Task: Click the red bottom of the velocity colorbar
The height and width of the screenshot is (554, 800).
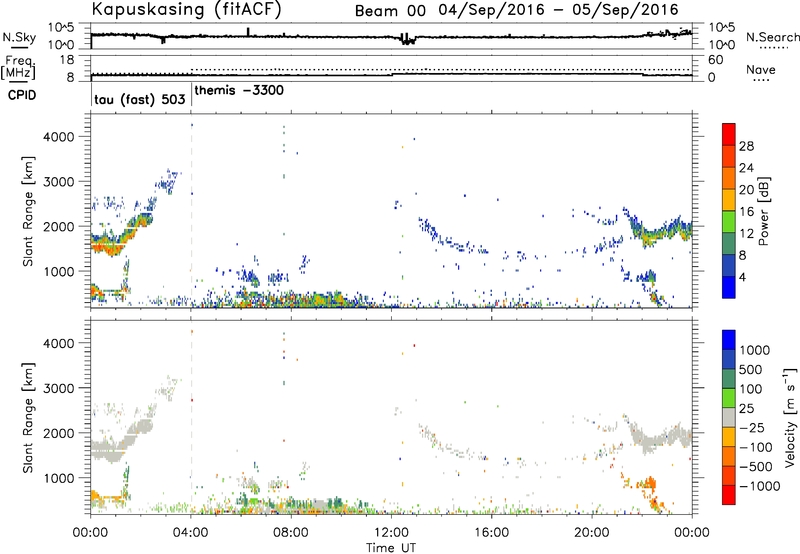Action: [729, 495]
